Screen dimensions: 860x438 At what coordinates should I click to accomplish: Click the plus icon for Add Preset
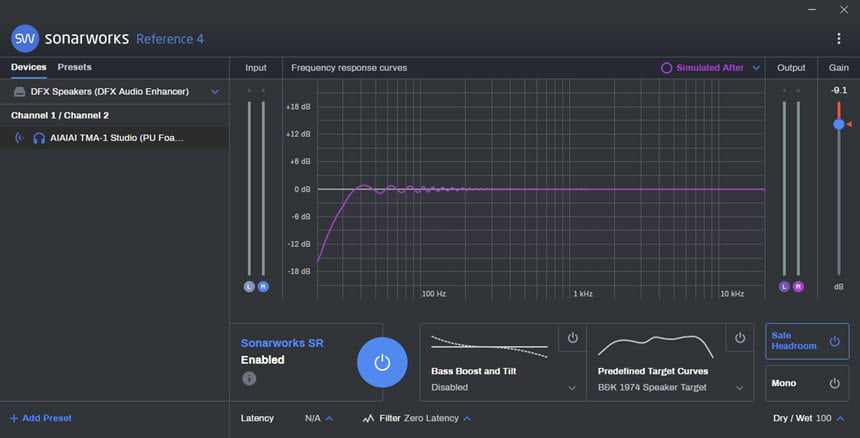(x=14, y=418)
